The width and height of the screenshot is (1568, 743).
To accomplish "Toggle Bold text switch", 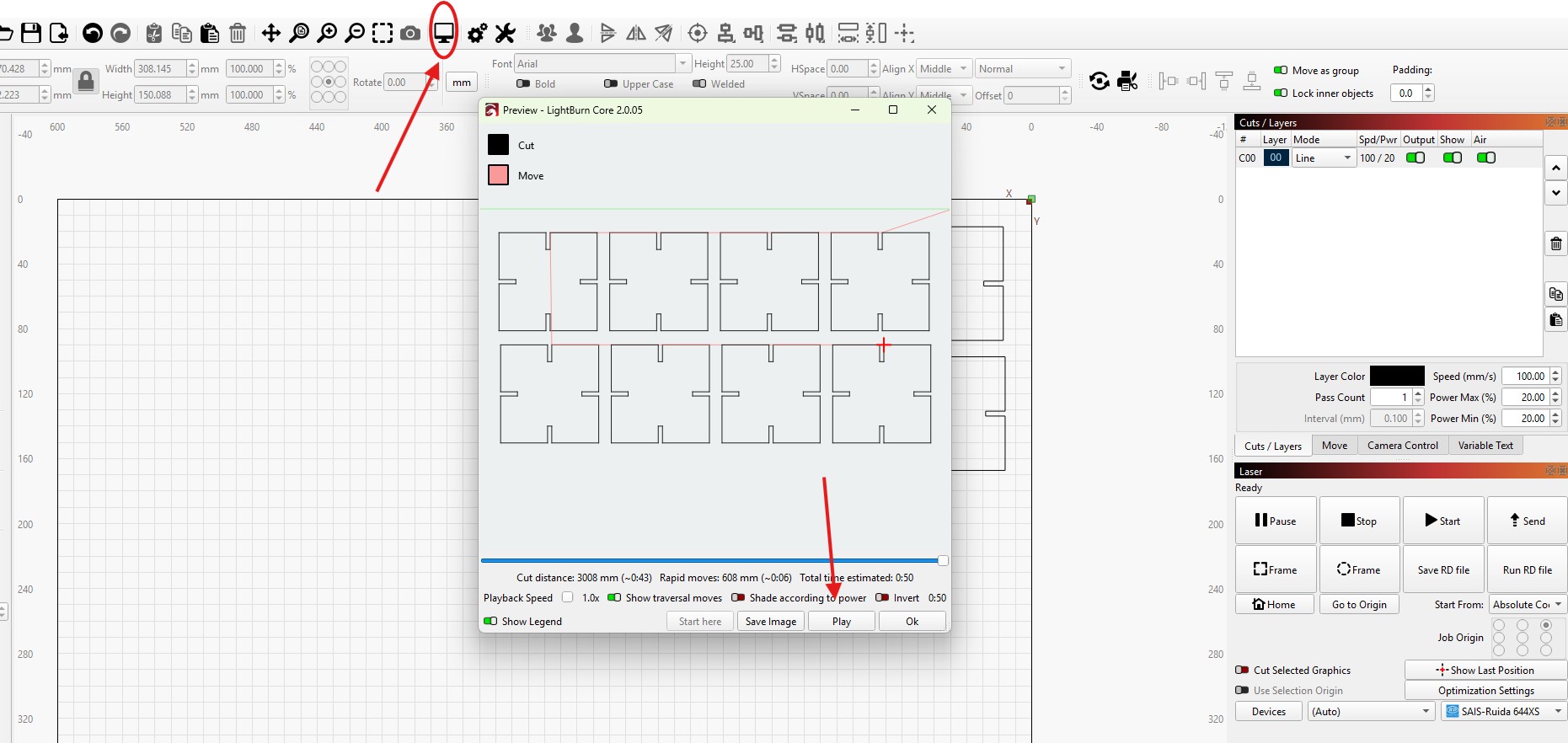I will click(523, 83).
